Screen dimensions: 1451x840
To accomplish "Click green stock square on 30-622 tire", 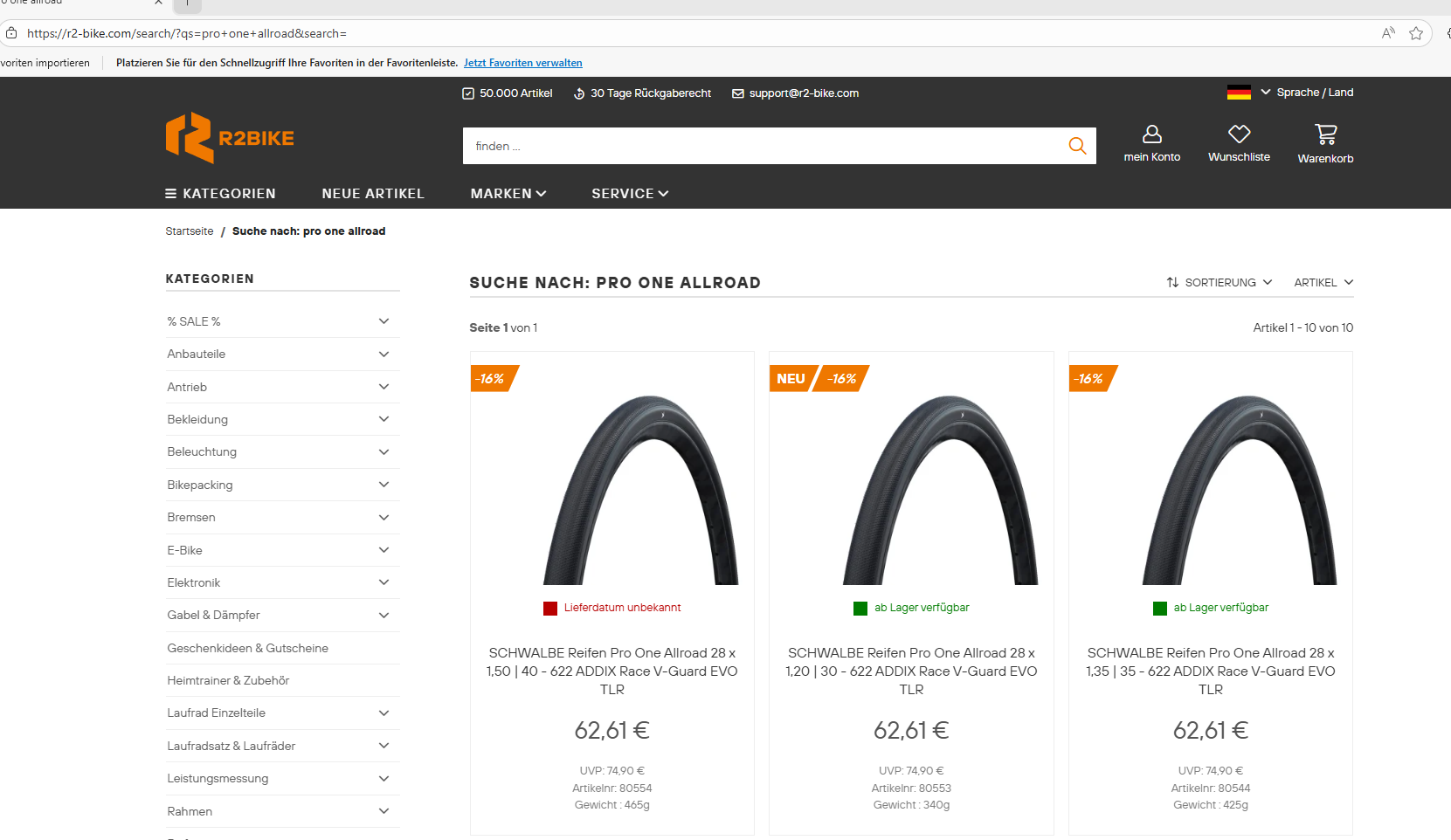I will [860, 609].
